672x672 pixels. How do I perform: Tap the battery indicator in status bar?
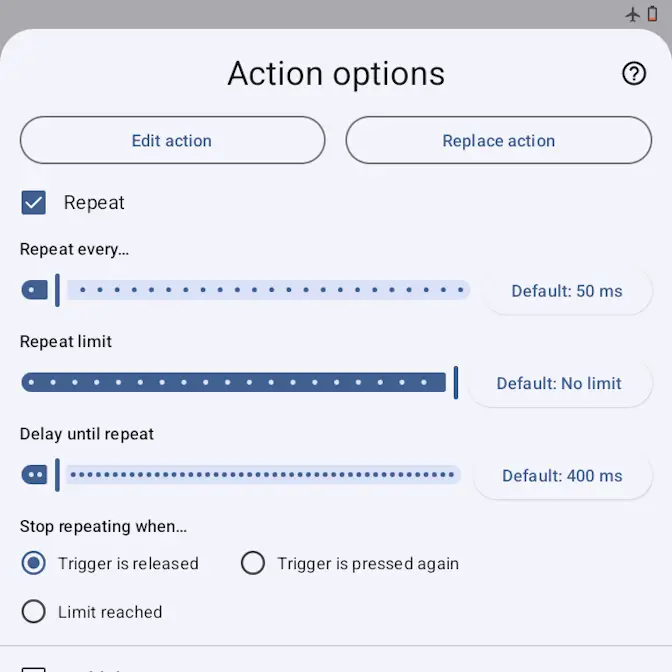coord(653,14)
